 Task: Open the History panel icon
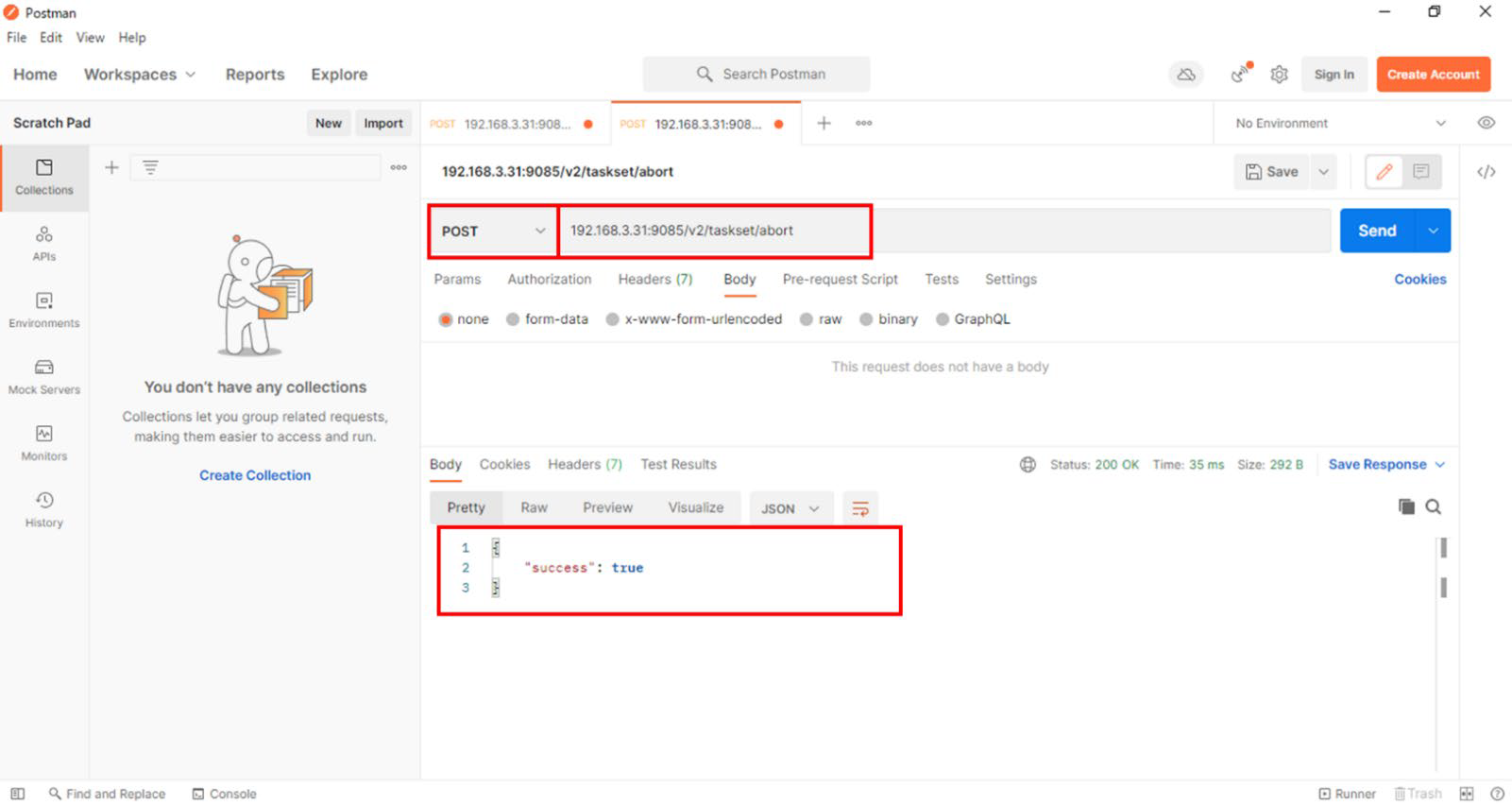pyautogui.click(x=43, y=508)
